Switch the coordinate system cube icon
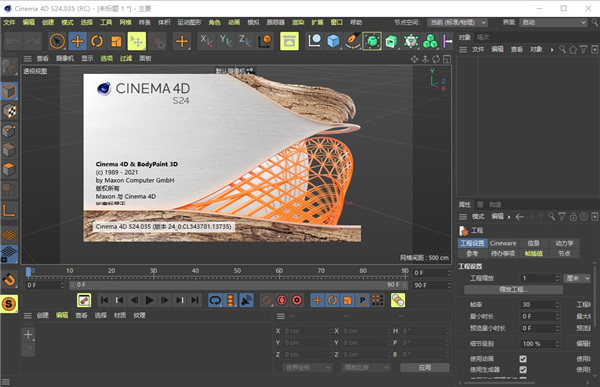Viewport: 600px width, 387px height. (x=264, y=41)
